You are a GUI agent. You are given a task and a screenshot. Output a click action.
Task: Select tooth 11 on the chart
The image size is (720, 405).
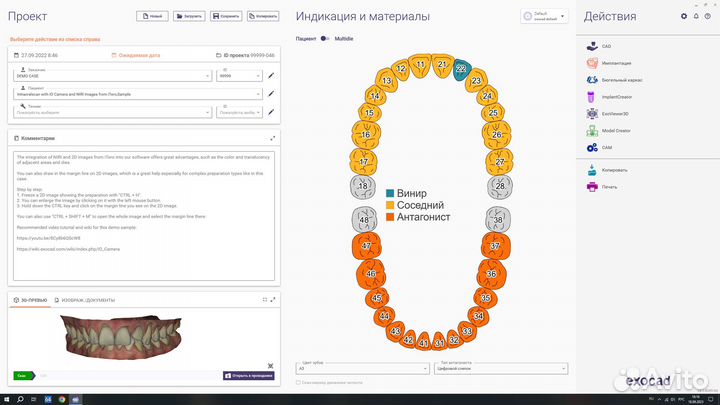point(420,65)
